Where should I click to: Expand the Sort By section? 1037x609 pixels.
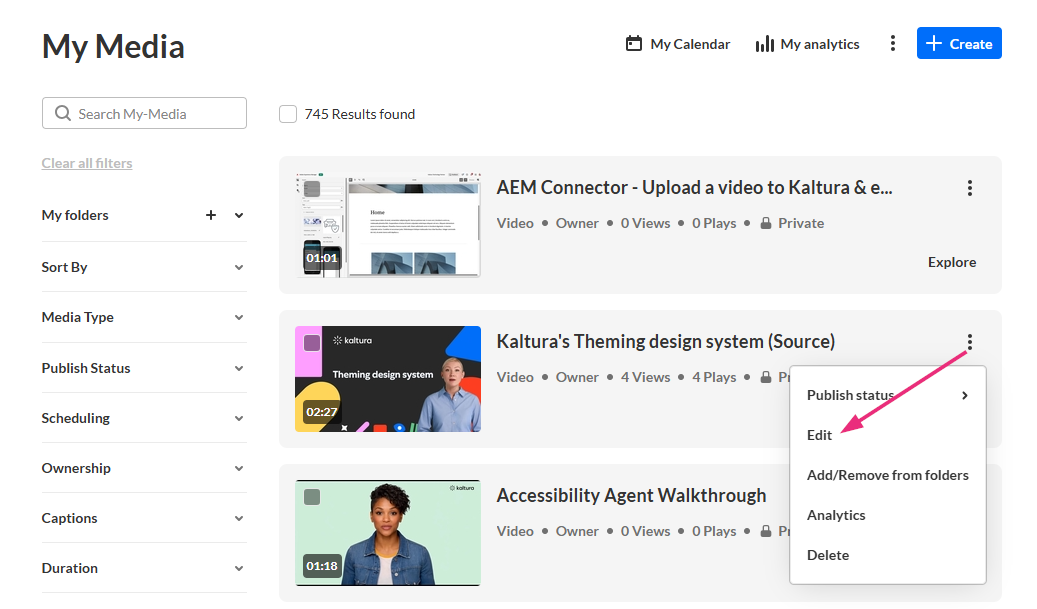pyautogui.click(x=144, y=267)
